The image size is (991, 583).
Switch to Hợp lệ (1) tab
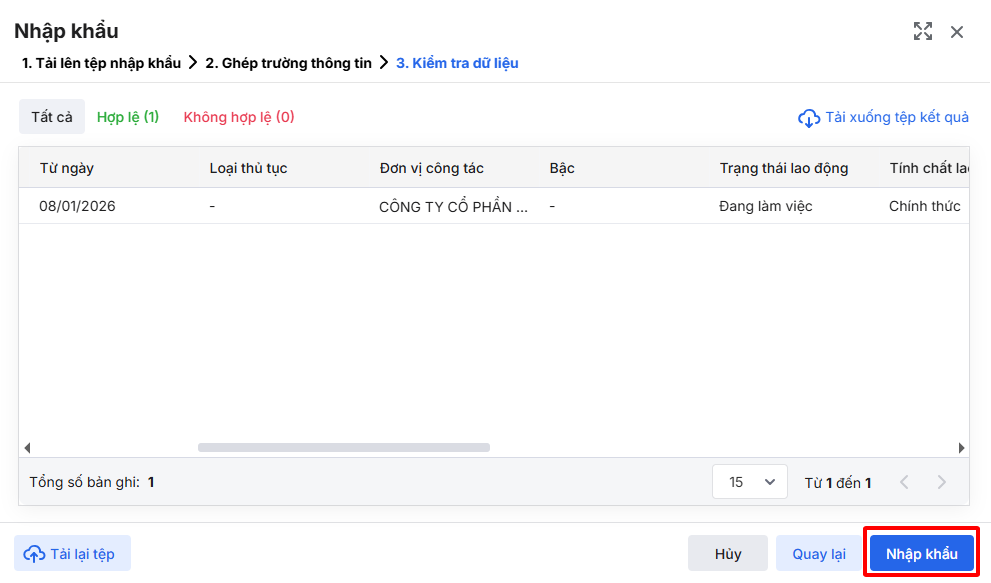(x=128, y=117)
